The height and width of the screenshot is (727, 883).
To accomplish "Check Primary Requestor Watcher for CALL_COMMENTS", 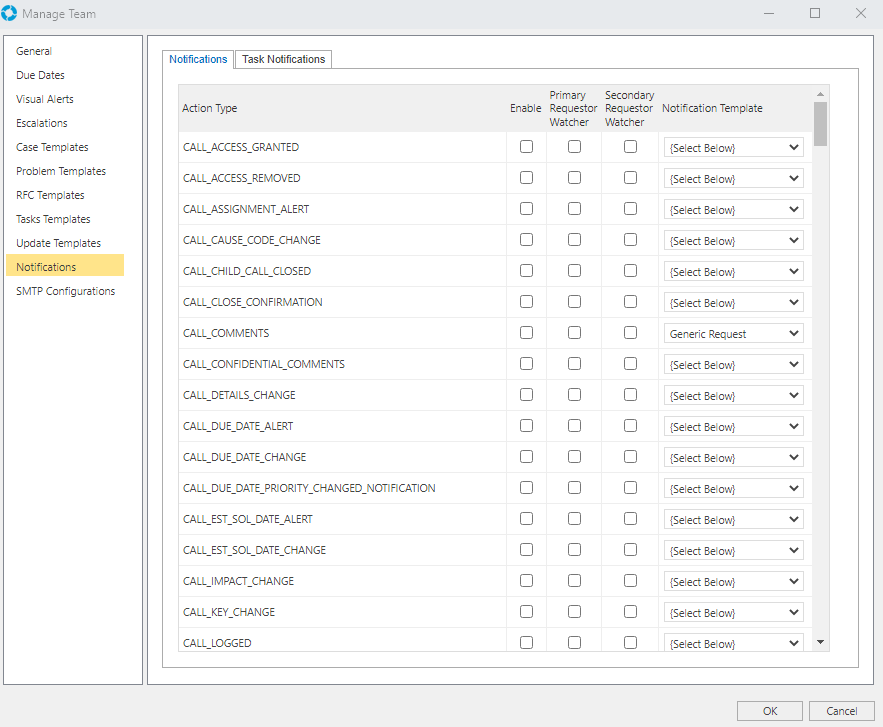I will (x=574, y=333).
